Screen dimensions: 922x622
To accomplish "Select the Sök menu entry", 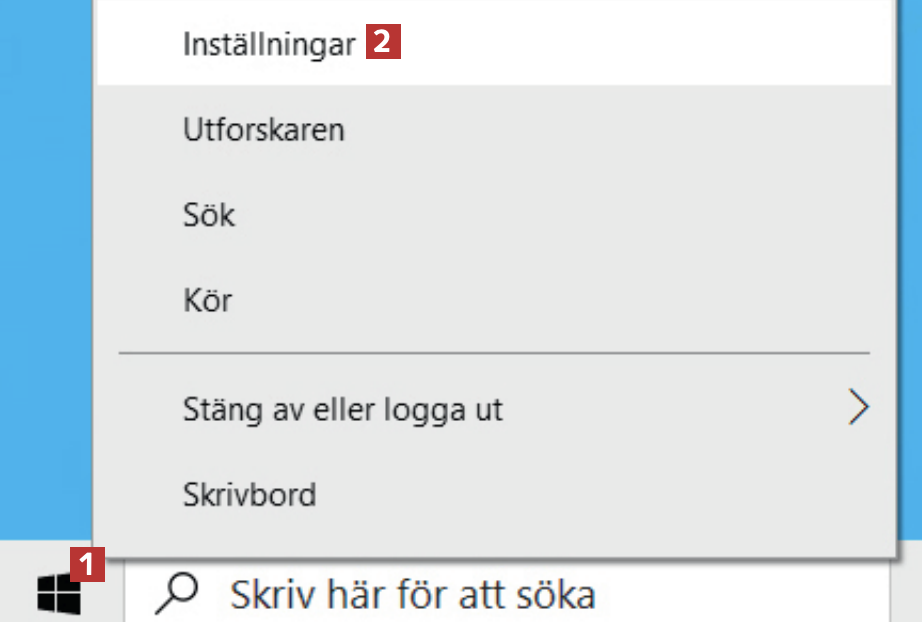I will point(209,214).
